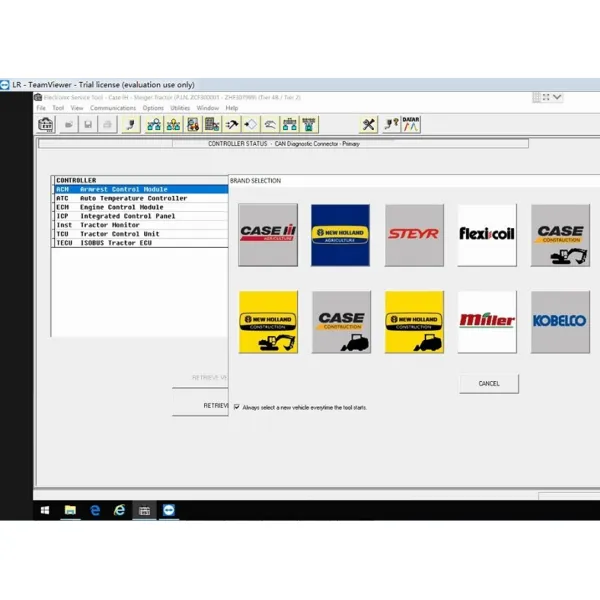Launch Internet Explorer from the taskbar
600x600 pixels.
point(119,510)
